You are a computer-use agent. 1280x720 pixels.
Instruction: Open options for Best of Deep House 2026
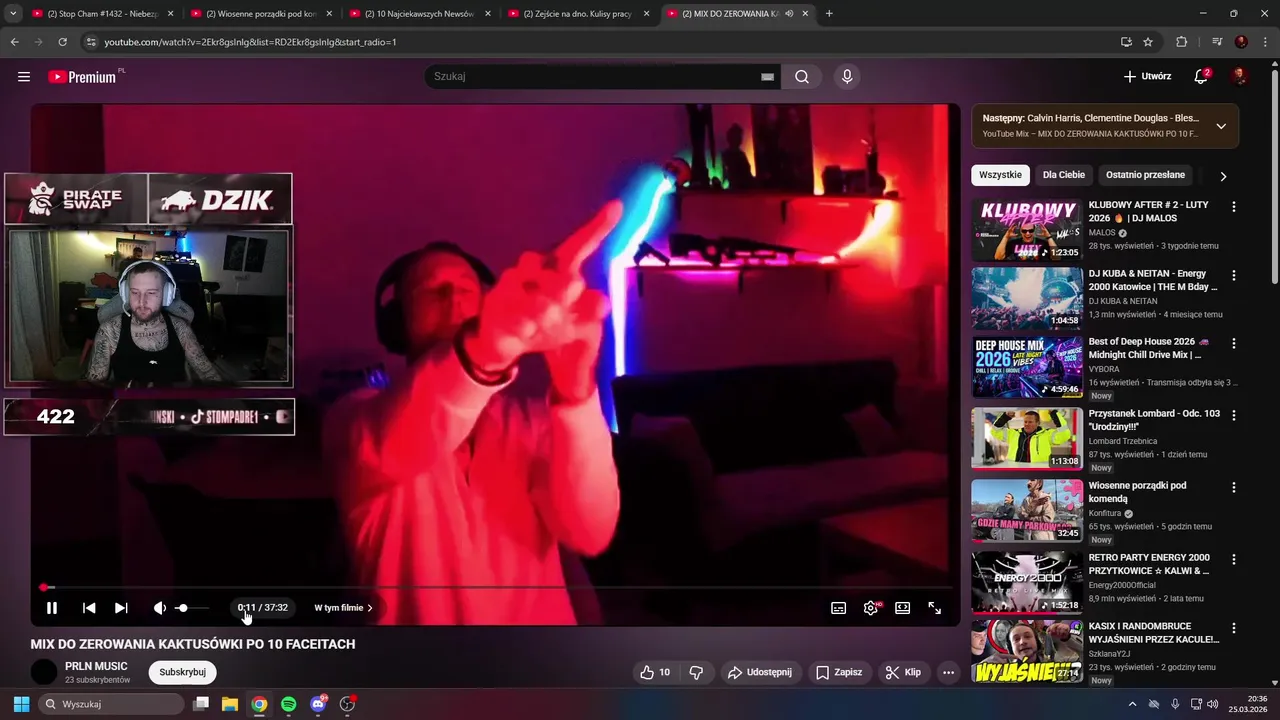click(x=1233, y=343)
